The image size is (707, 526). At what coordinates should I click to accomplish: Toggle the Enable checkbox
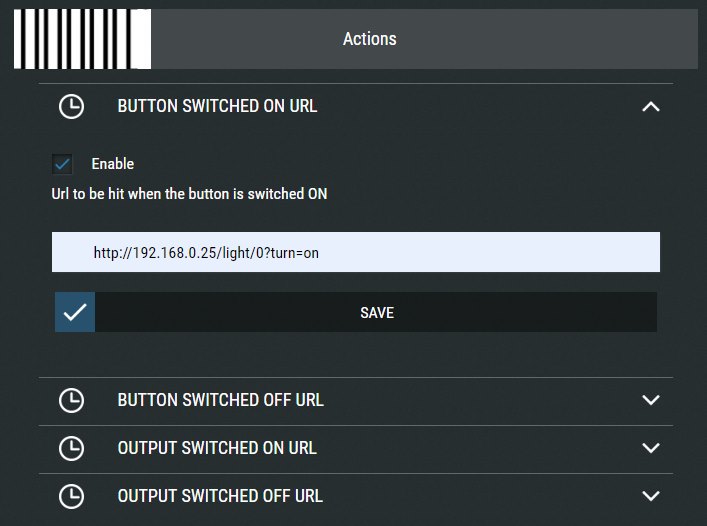click(x=63, y=164)
